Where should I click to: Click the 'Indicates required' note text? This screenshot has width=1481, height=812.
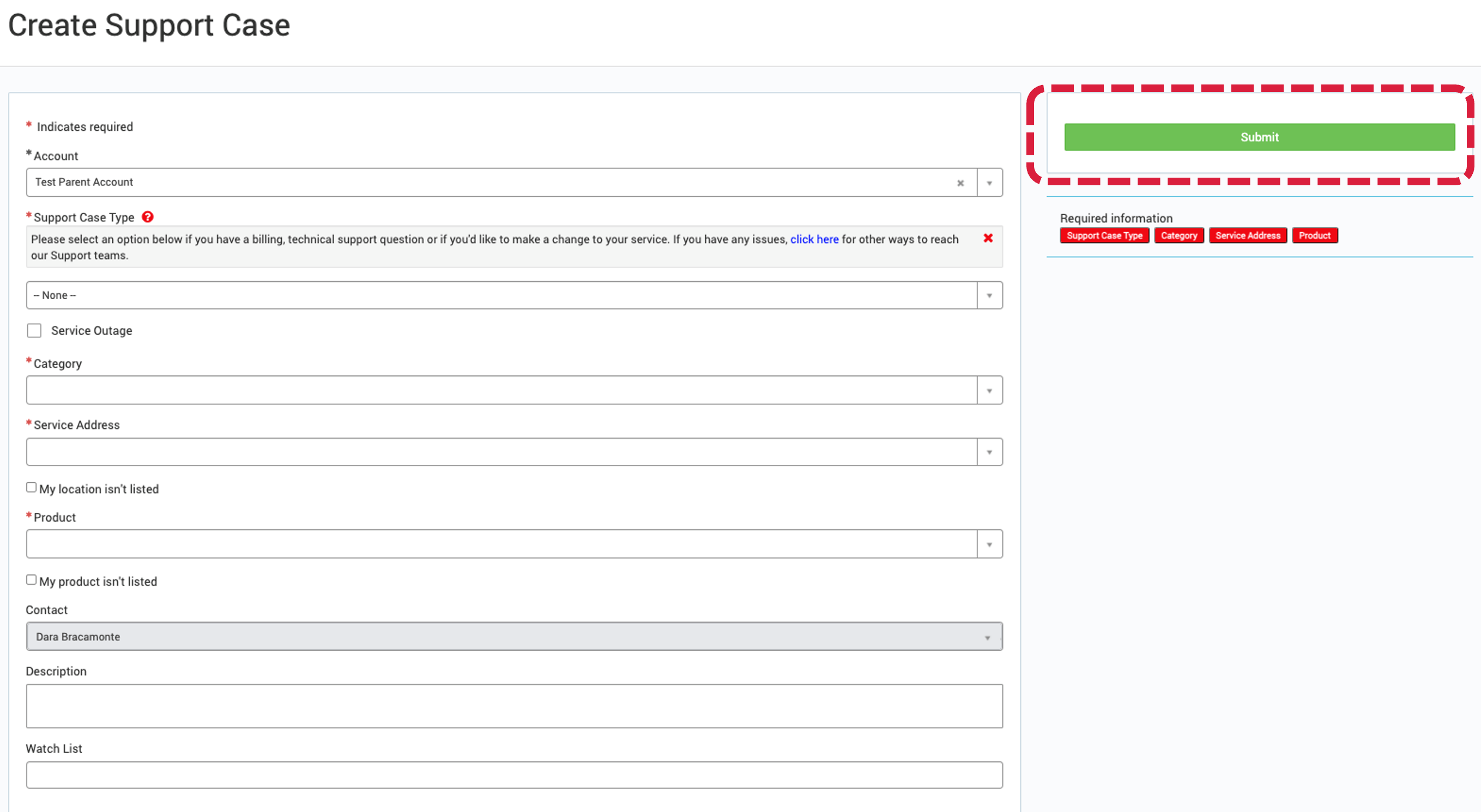pos(84,126)
